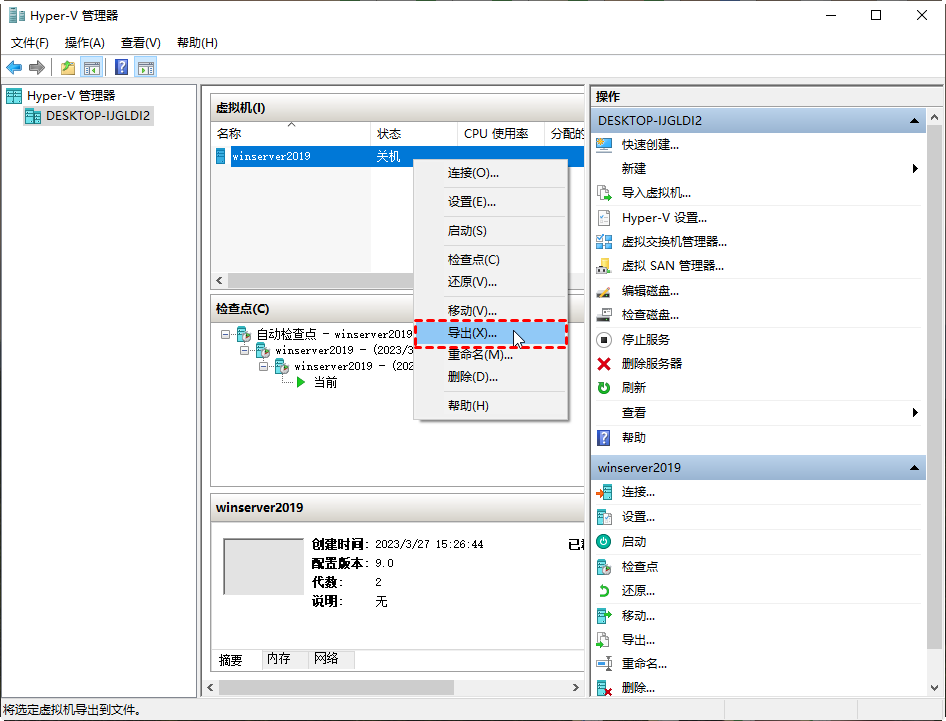Open 虚拟交换机管理器 from actions pane
This screenshot has height=721, width=946.
point(673,241)
